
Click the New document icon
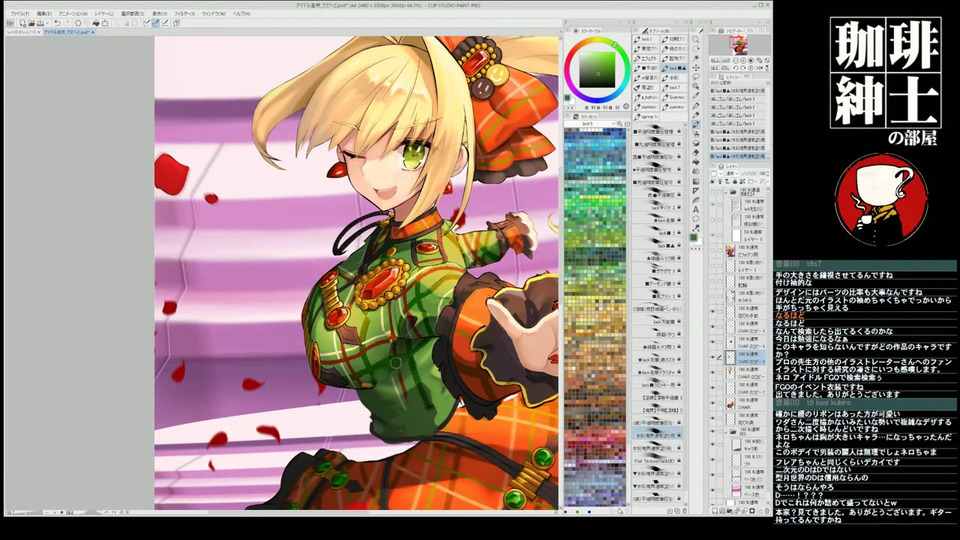coord(22,23)
